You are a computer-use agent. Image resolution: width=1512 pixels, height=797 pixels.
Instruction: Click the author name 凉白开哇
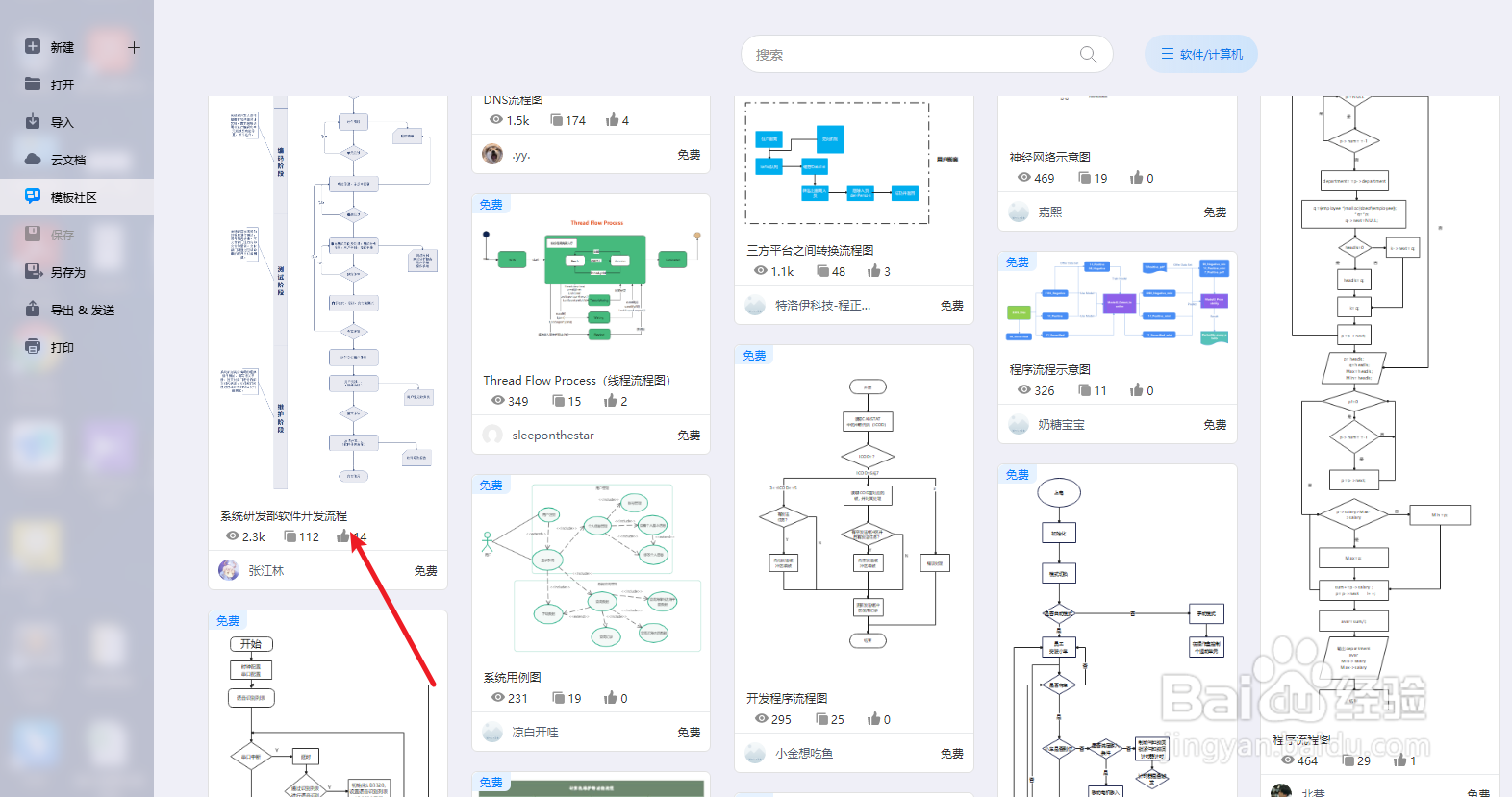(x=535, y=732)
